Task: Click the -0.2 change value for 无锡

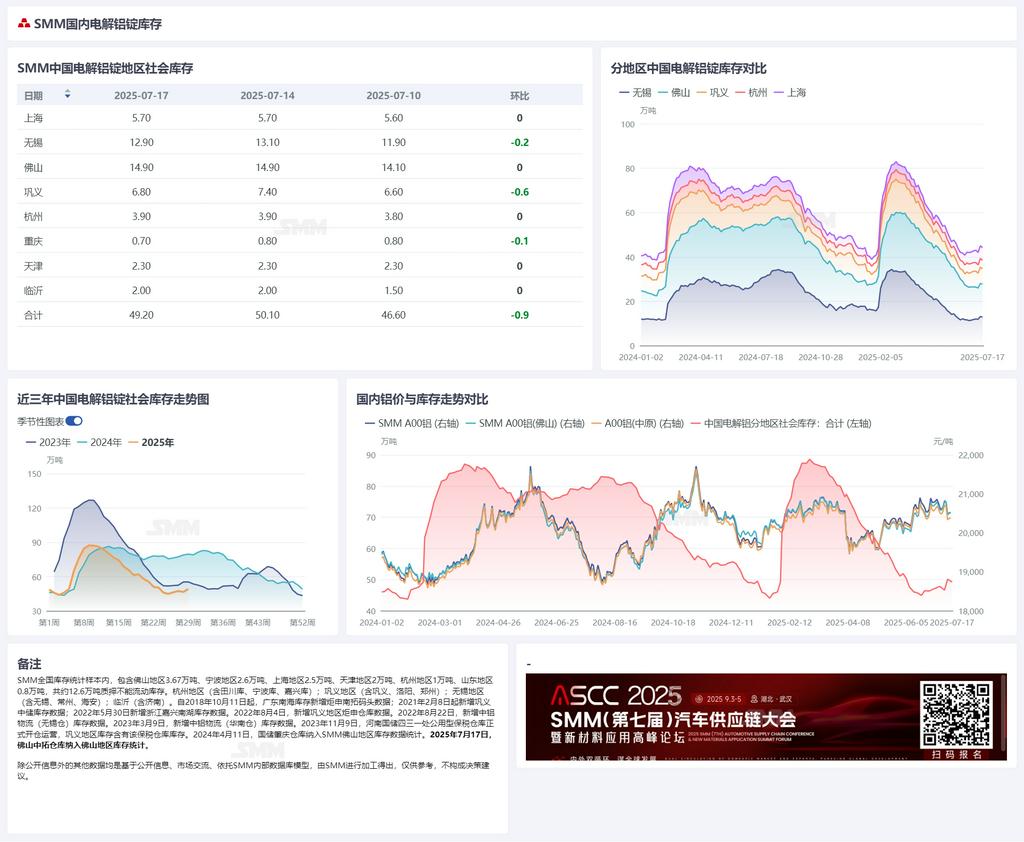Action: click(520, 142)
